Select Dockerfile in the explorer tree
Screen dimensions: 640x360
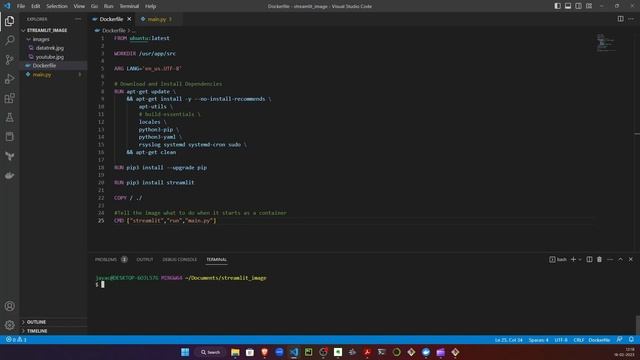53,65
